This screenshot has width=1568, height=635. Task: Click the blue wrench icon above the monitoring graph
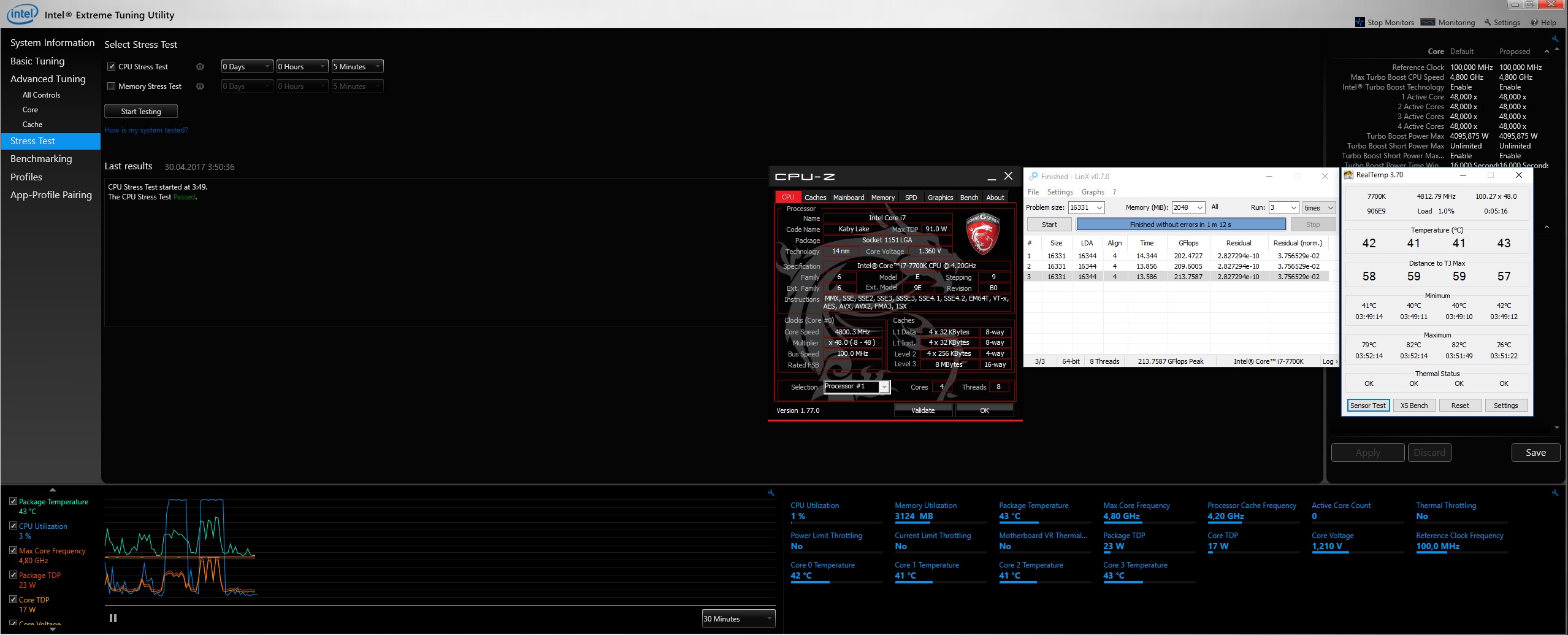coord(771,493)
